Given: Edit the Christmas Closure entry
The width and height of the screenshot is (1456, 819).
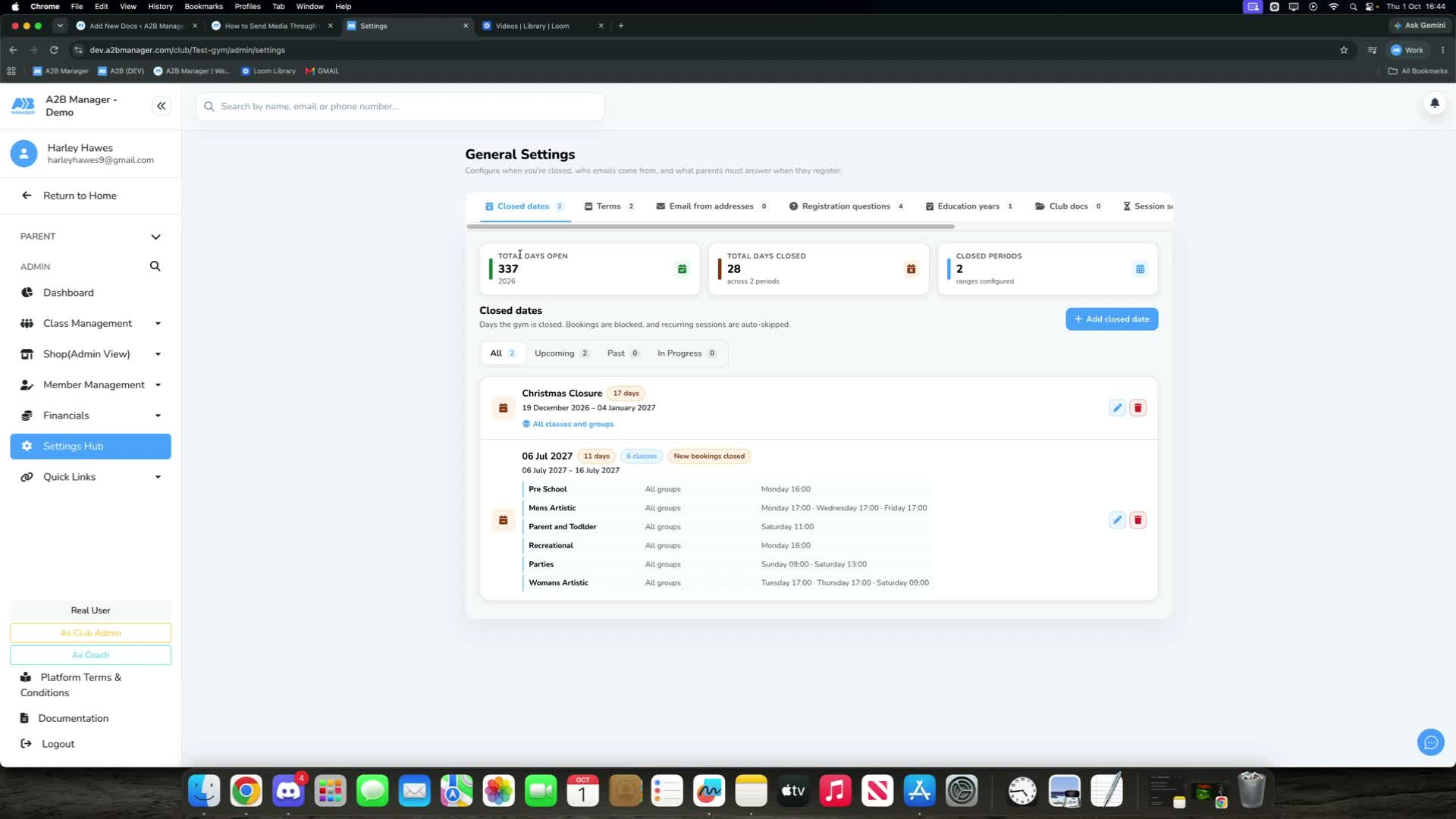Looking at the screenshot, I should 1117,408.
